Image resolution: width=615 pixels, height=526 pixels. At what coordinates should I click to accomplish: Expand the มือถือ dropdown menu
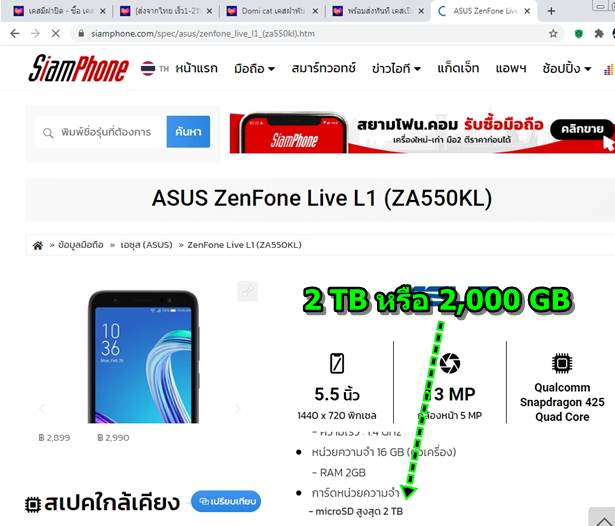[x=254, y=69]
